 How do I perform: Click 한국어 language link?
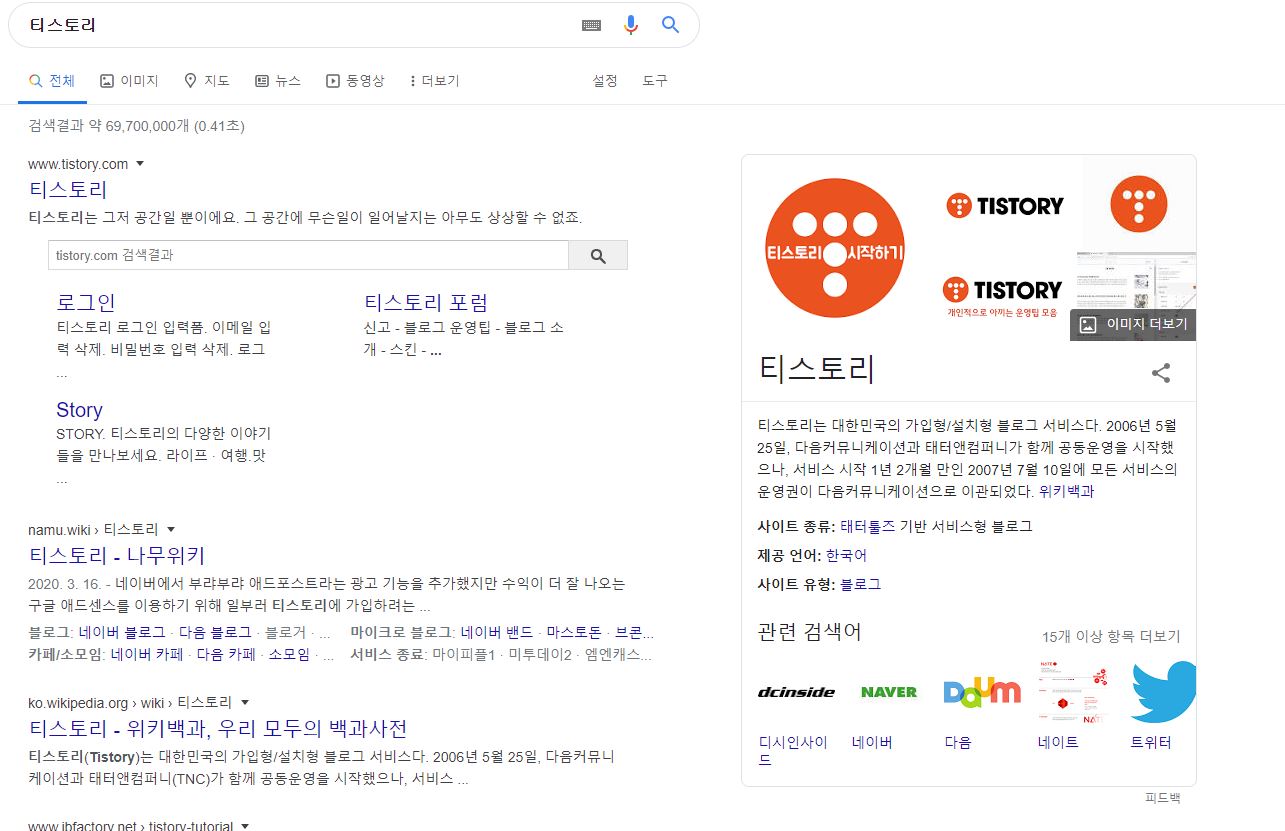846,555
